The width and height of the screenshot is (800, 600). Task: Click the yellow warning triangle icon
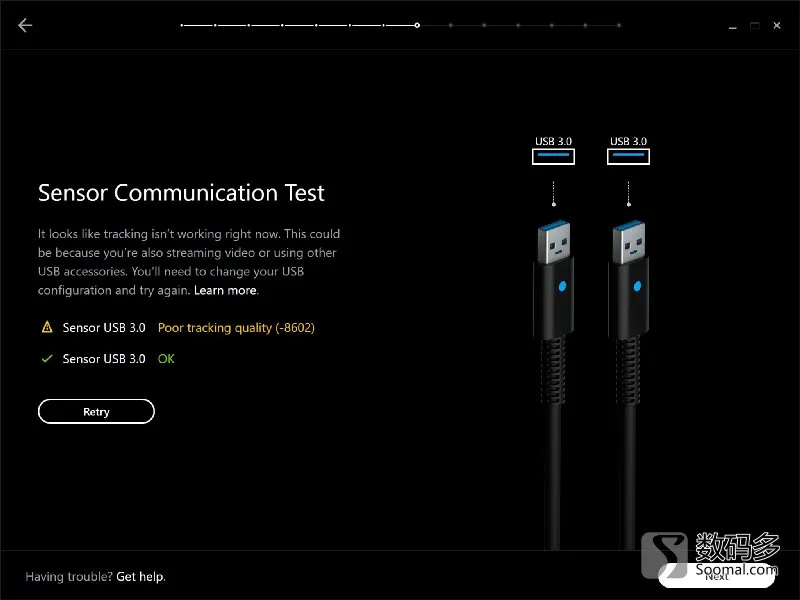(x=47, y=327)
